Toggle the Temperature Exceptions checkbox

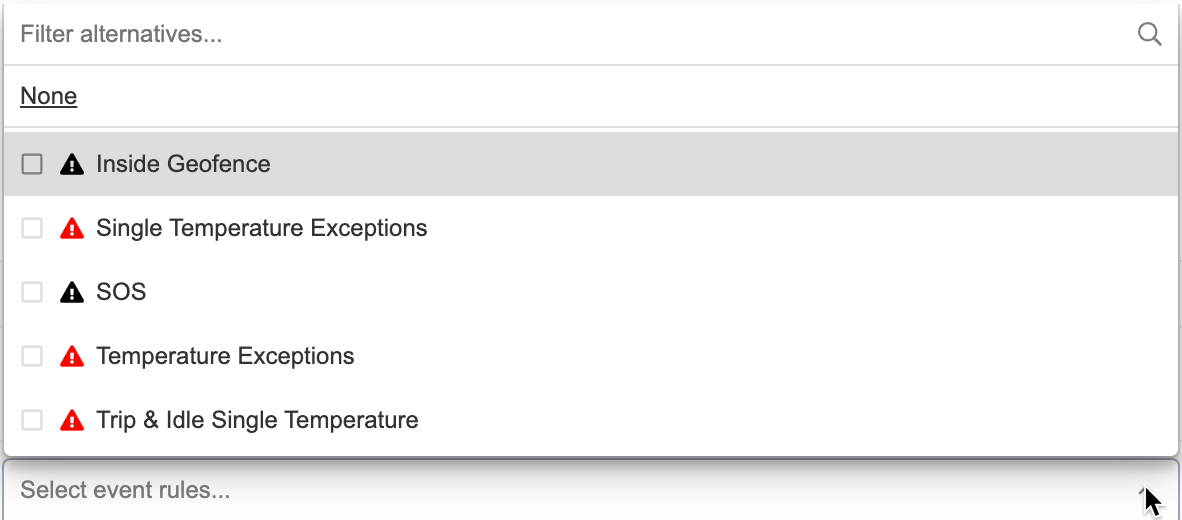click(x=32, y=356)
